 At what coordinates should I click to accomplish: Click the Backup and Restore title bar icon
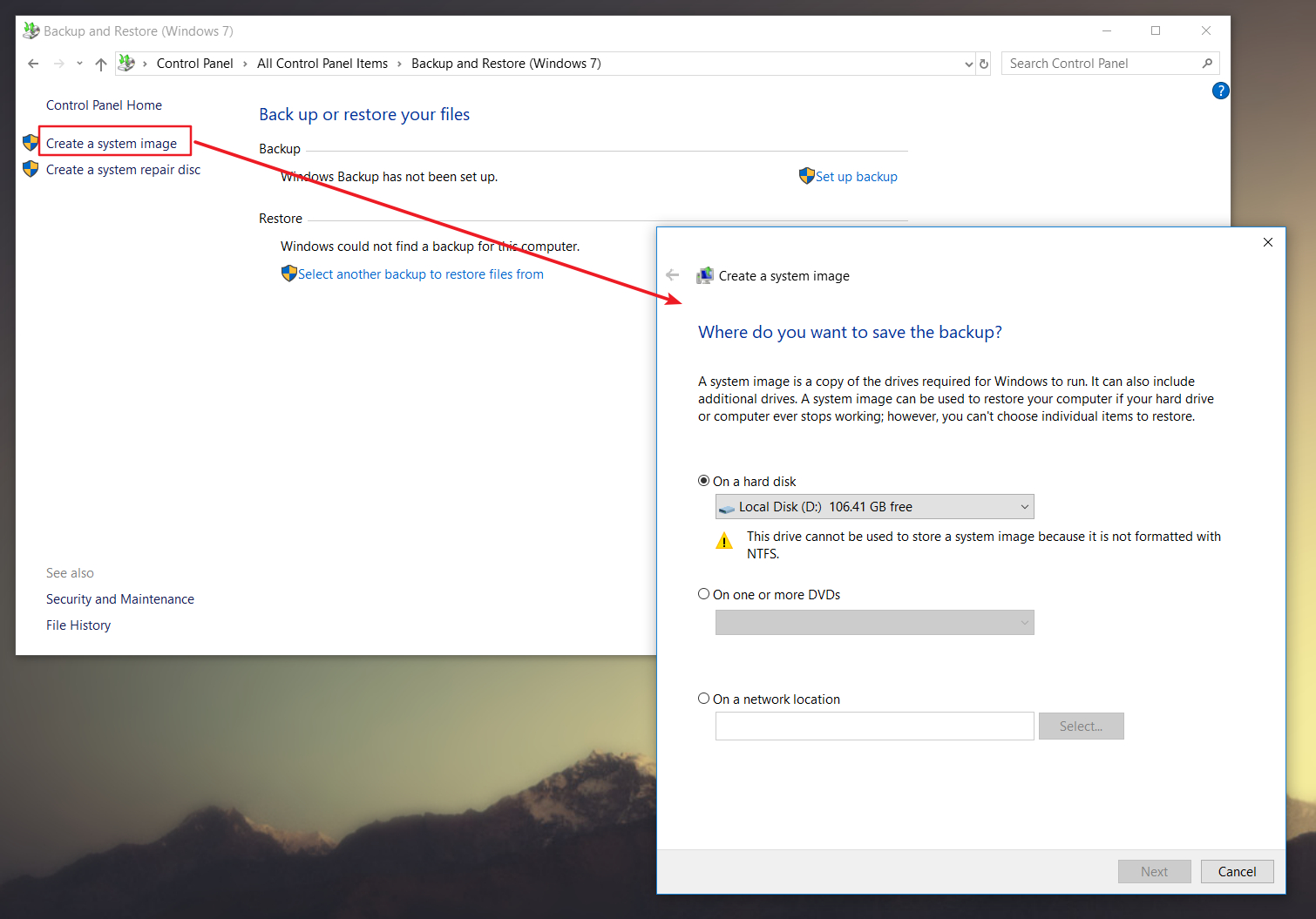pos(31,30)
